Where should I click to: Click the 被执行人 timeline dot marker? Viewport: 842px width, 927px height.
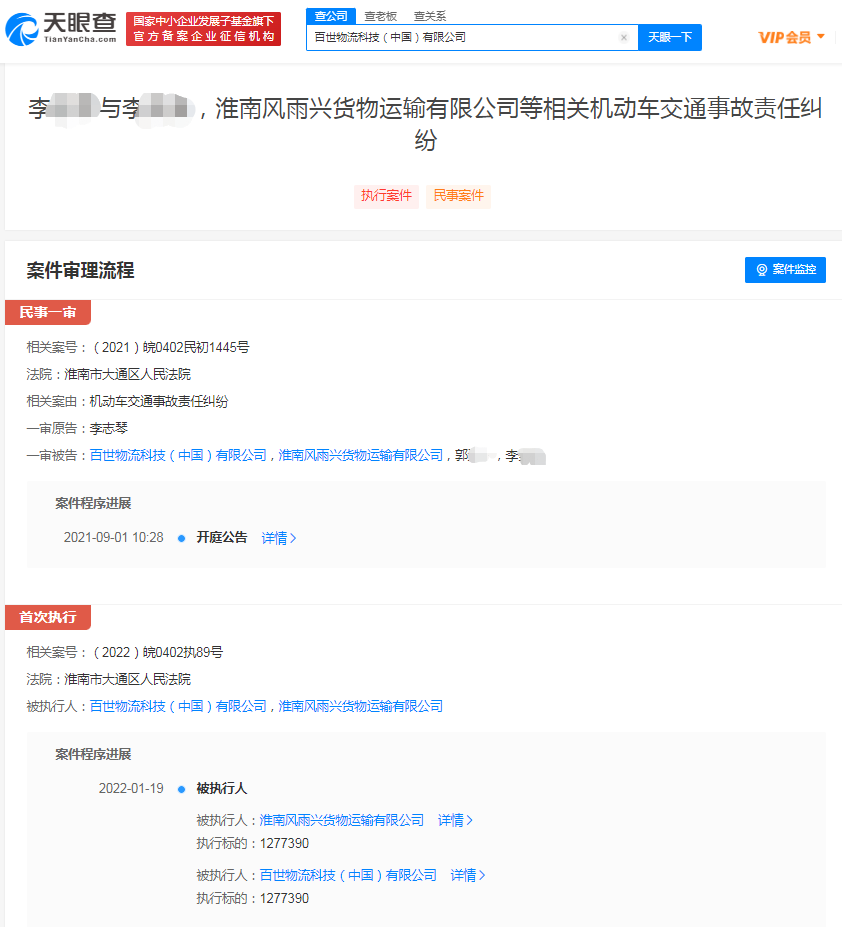tap(182, 789)
